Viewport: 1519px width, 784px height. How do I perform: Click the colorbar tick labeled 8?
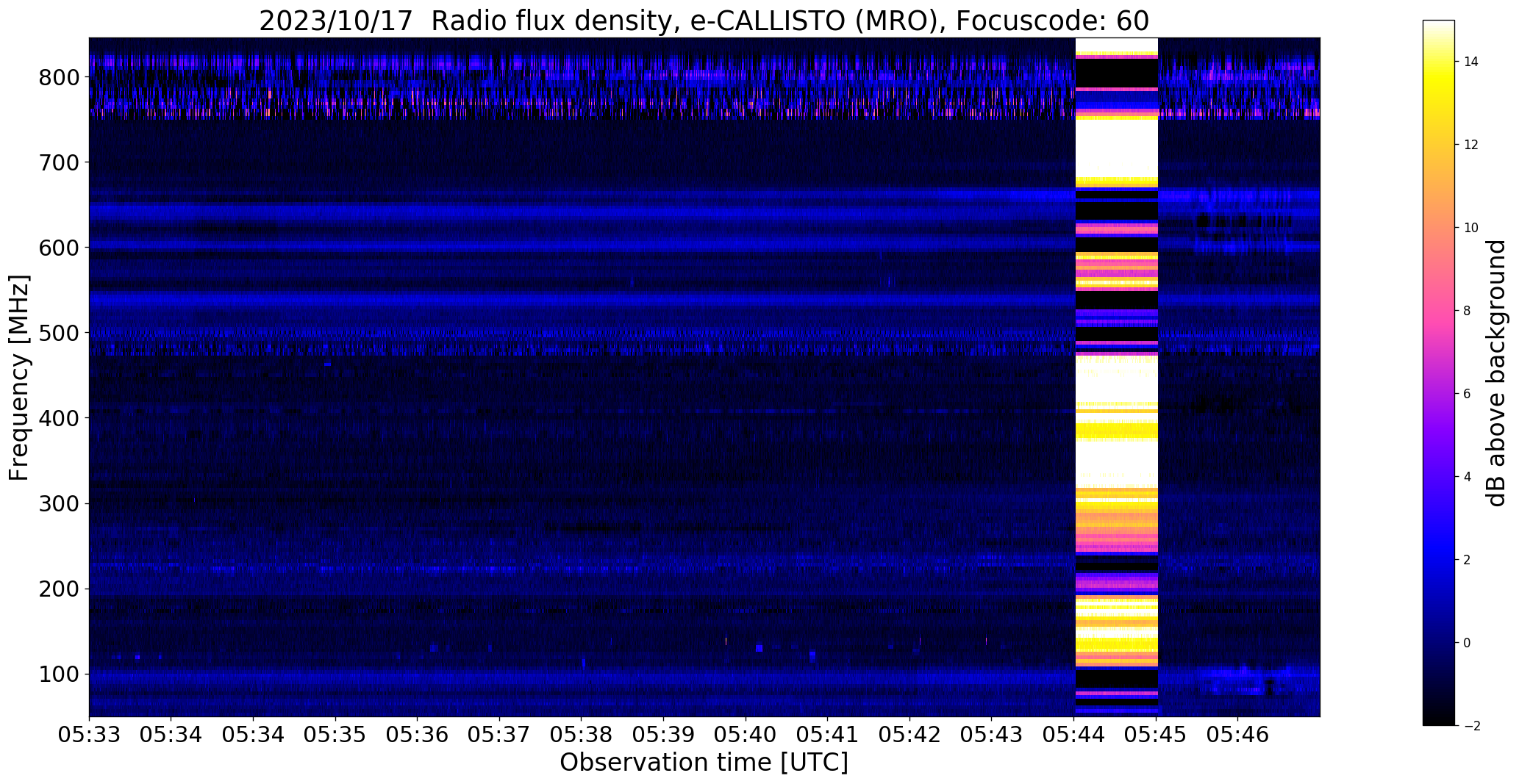tap(1467, 311)
